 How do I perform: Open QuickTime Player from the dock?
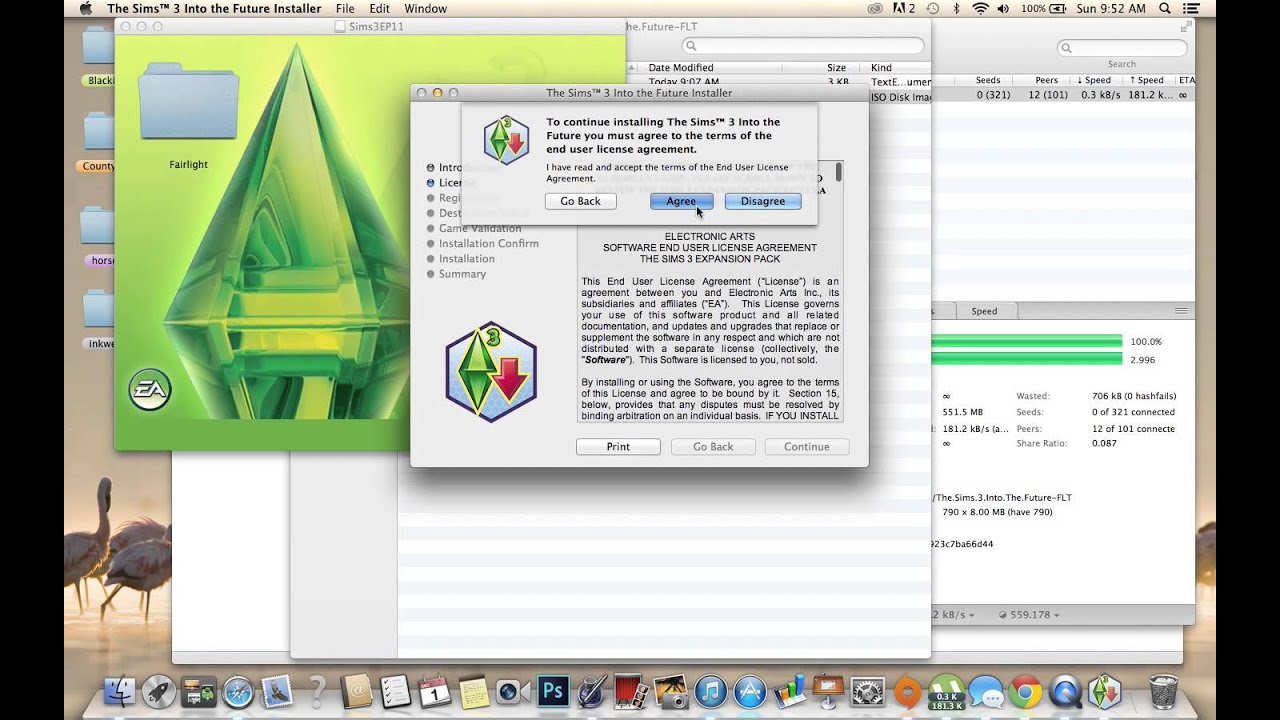click(1065, 692)
